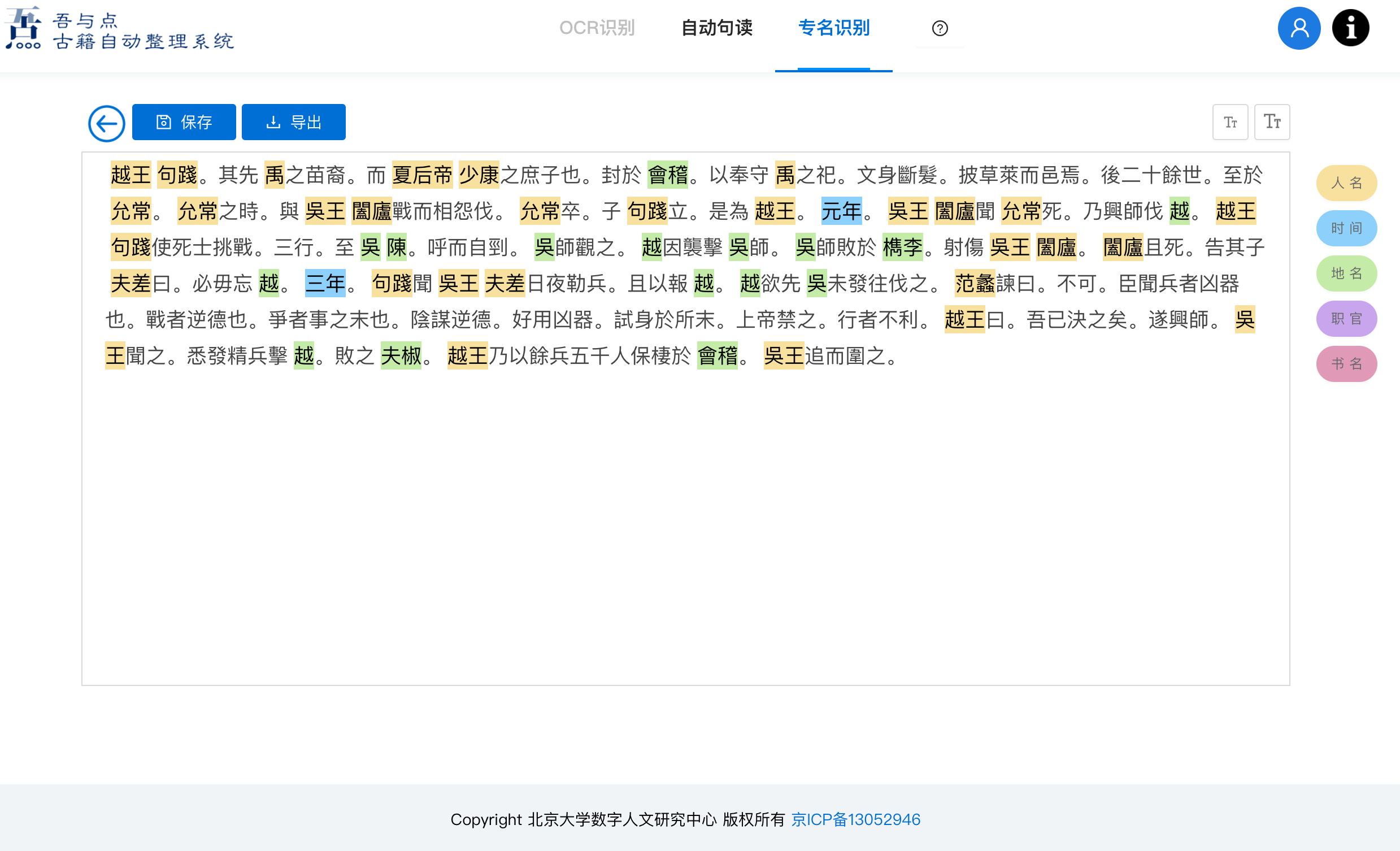The height and width of the screenshot is (851, 1400).
Task: Switch to the OCR识别 tab
Action: pyautogui.click(x=597, y=28)
